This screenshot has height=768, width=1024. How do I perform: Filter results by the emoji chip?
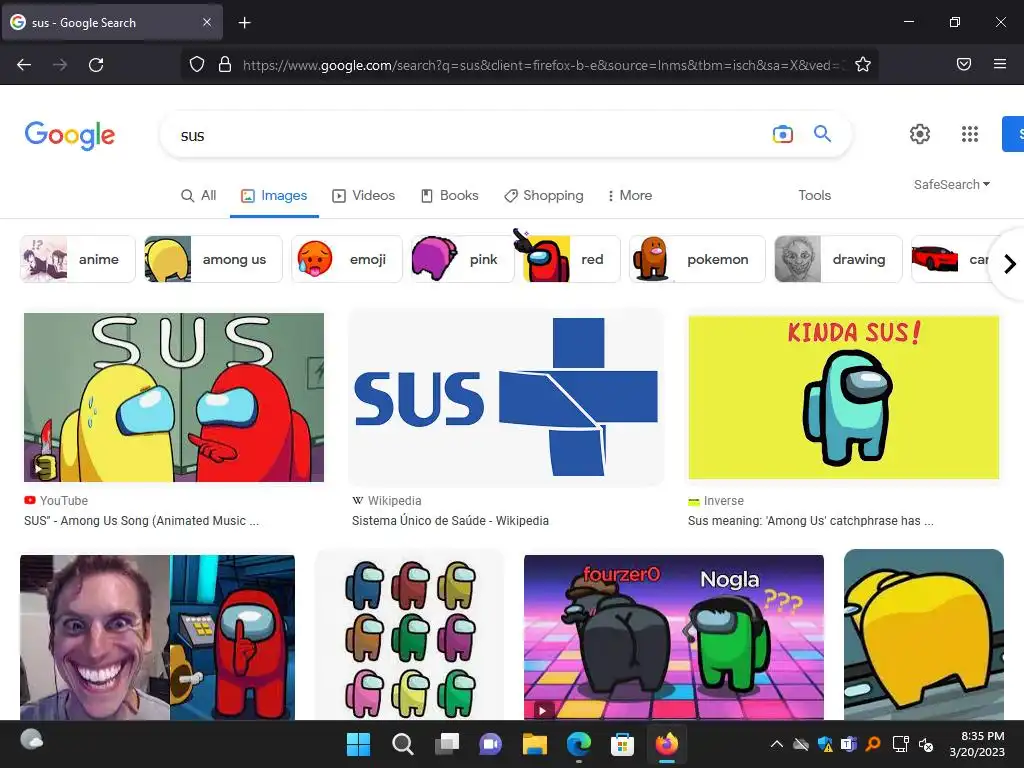tap(347, 259)
